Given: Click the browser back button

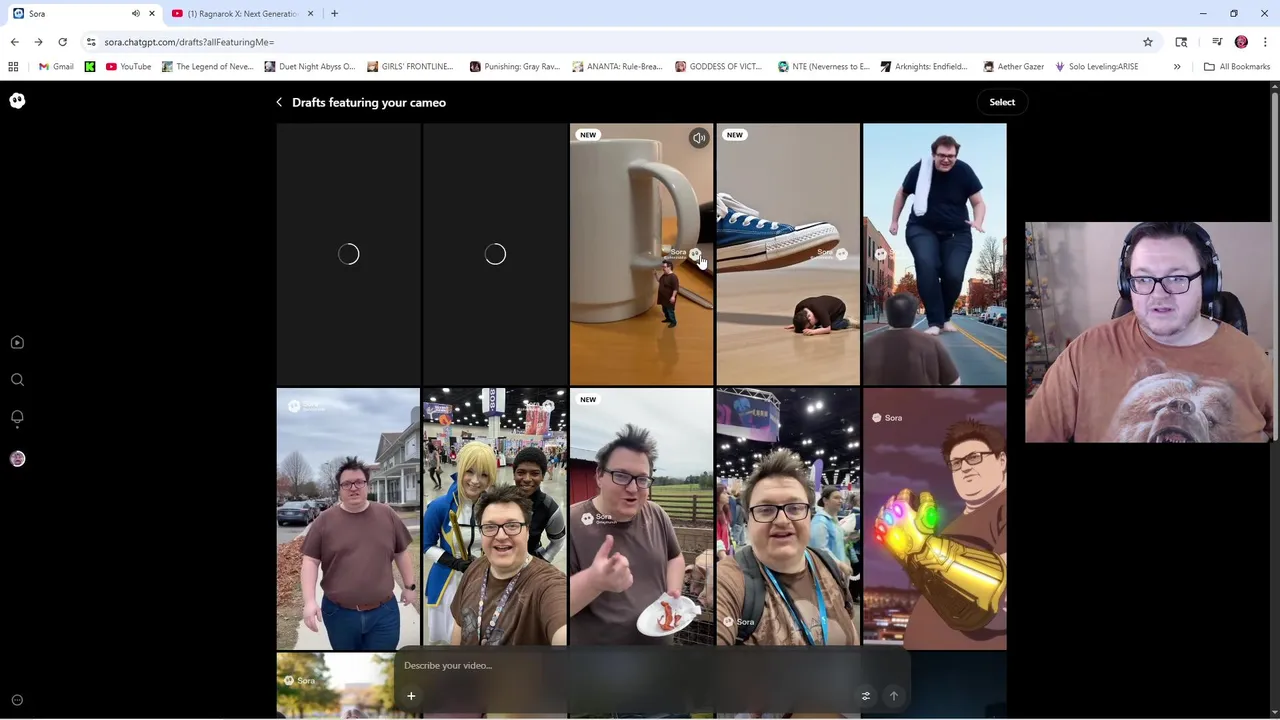Looking at the screenshot, I should (x=14, y=42).
